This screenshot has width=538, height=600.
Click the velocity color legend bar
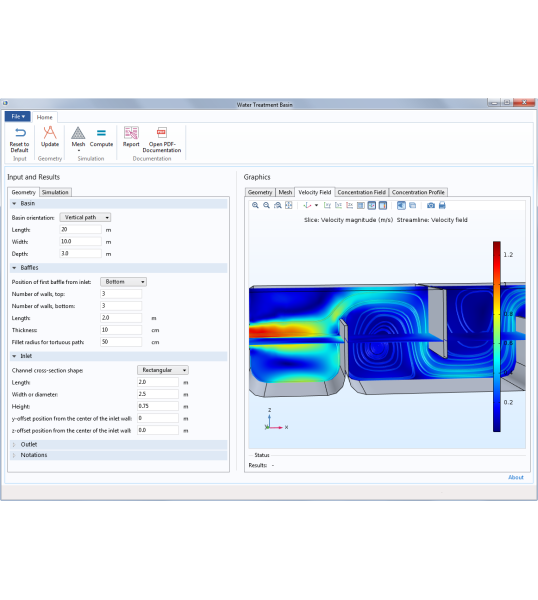pos(497,336)
